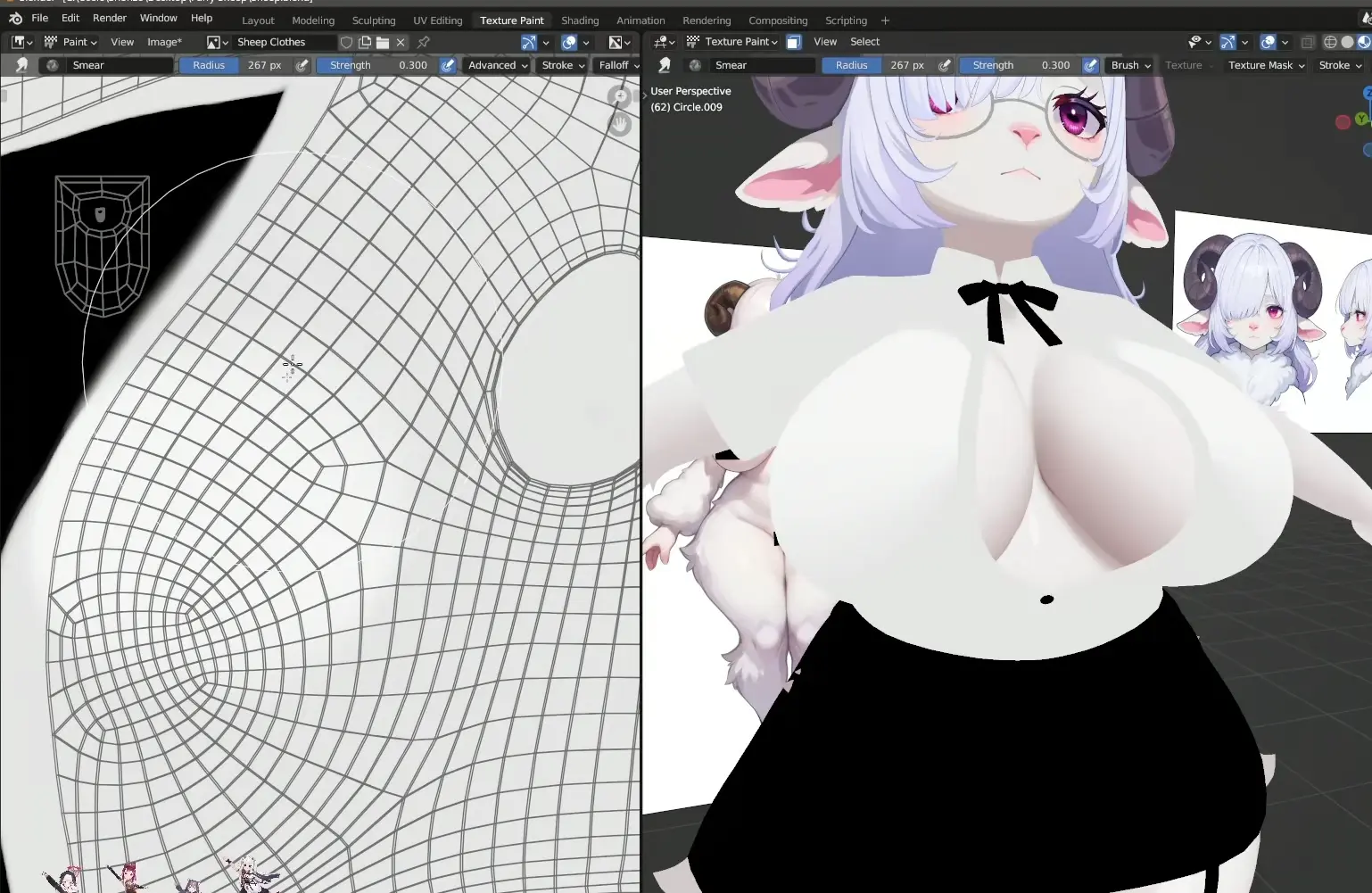
Task: Switch viewport to wireframe shading
Action: point(1330,42)
